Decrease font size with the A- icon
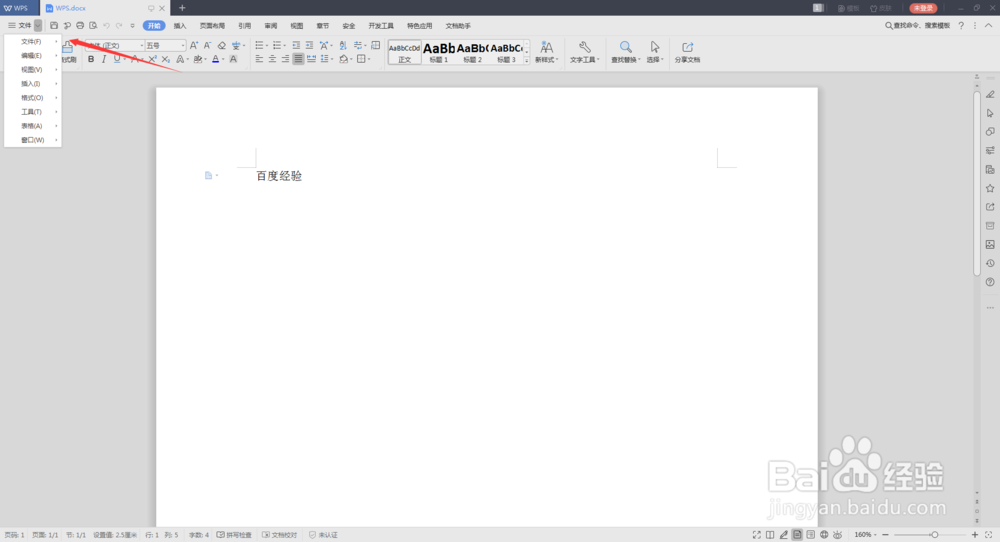The width and height of the screenshot is (1000, 542). pyautogui.click(x=207, y=45)
